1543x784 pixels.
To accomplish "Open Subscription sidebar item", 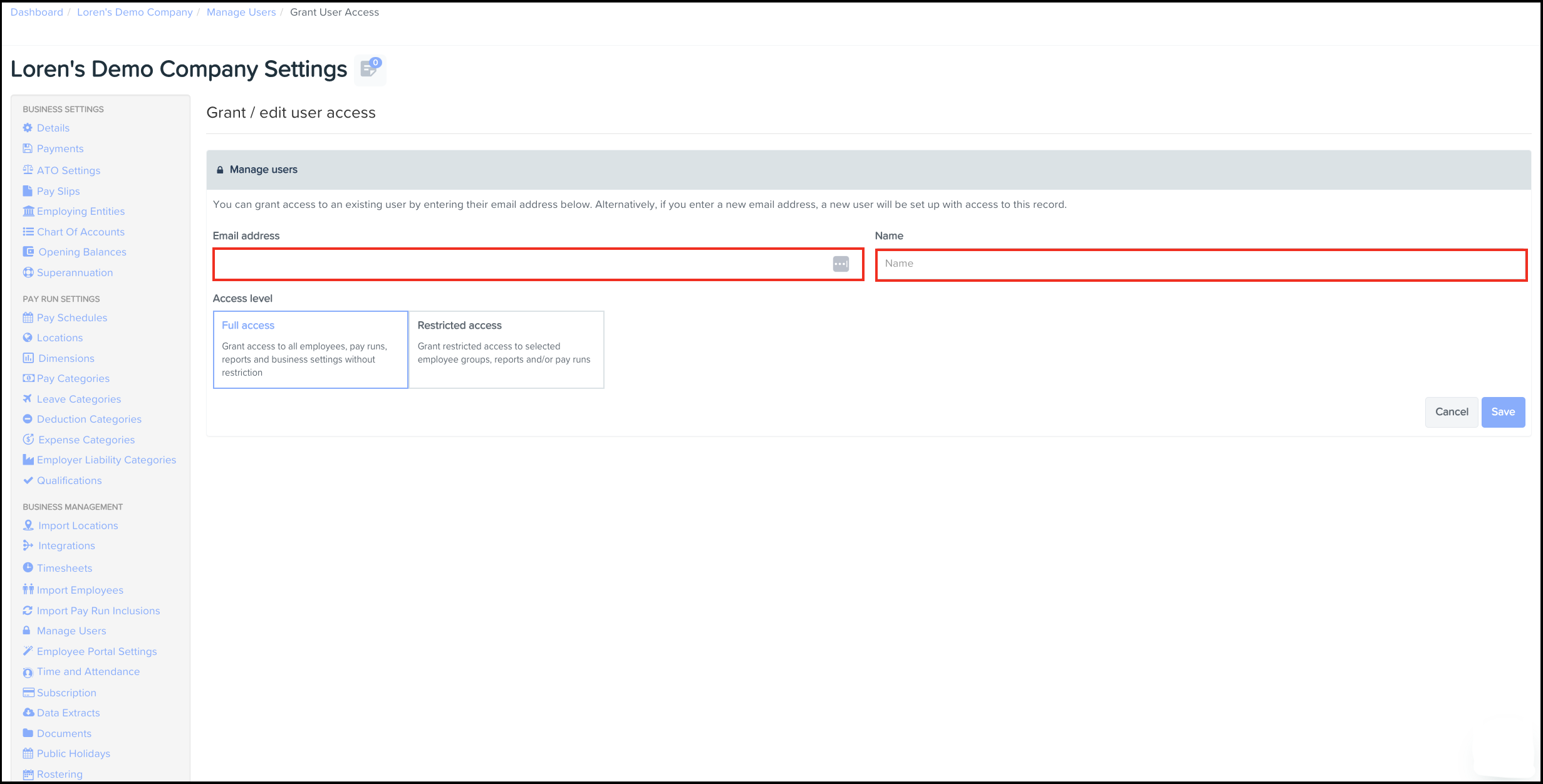I will coord(66,693).
